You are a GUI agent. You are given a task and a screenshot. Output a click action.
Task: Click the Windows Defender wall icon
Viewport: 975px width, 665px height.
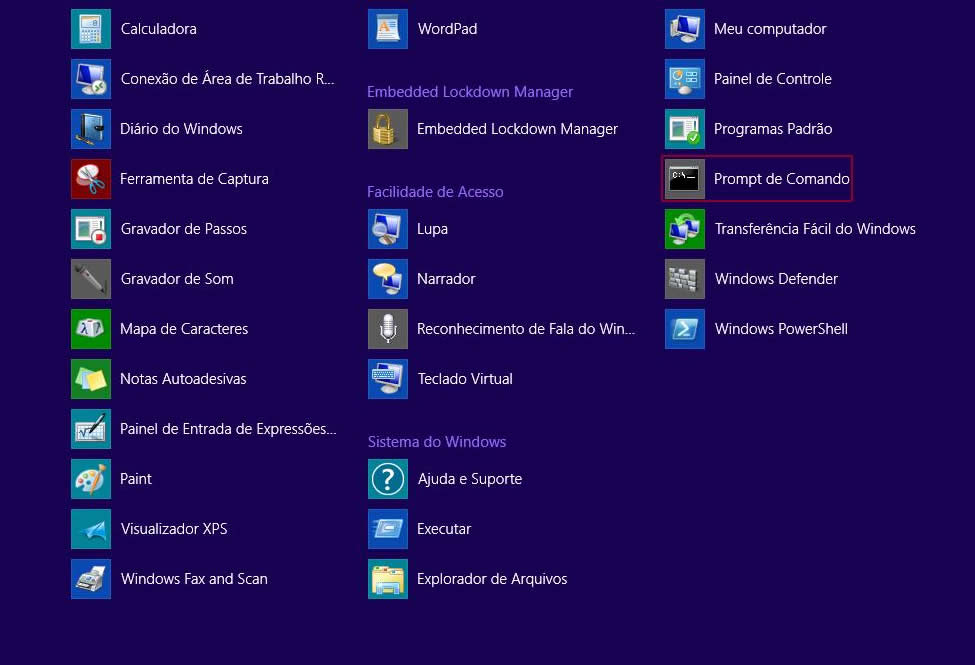(x=685, y=279)
